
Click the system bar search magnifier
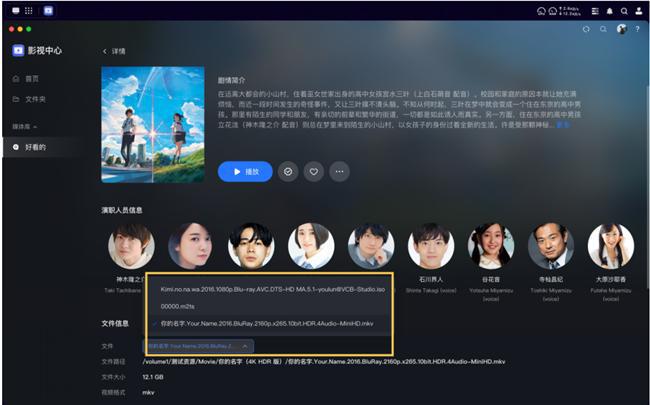click(624, 11)
